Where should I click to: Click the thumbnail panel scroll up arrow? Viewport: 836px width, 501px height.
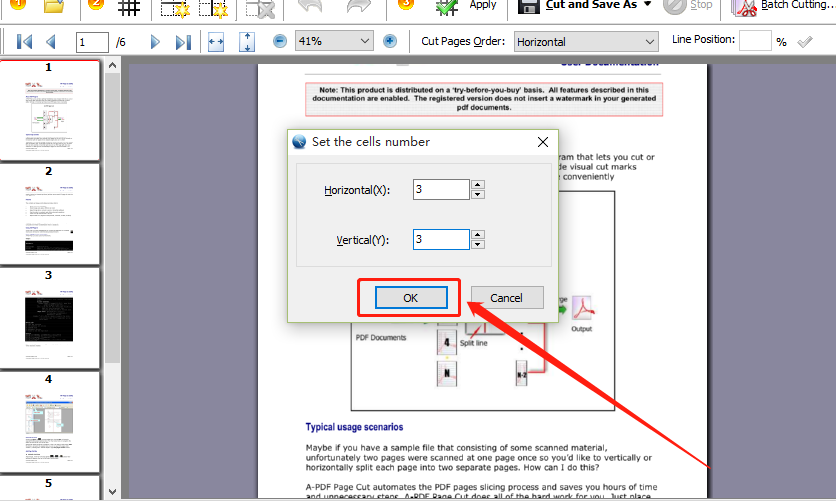[x=112, y=66]
